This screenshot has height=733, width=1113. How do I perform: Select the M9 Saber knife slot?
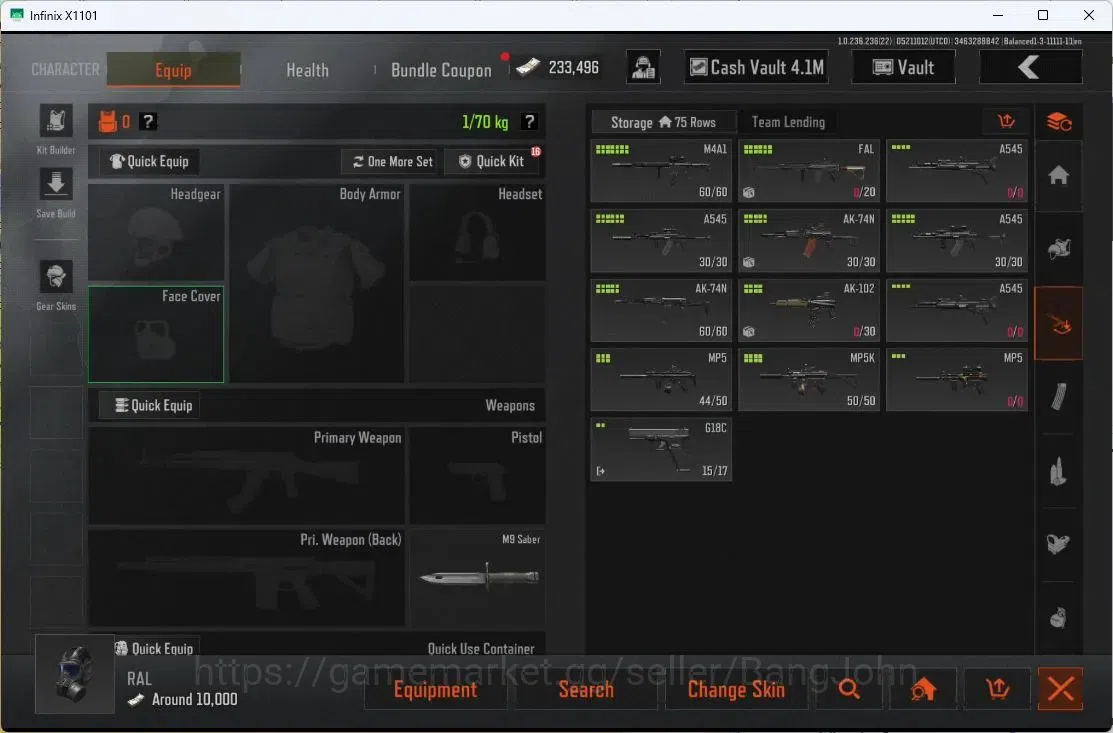tap(477, 578)
